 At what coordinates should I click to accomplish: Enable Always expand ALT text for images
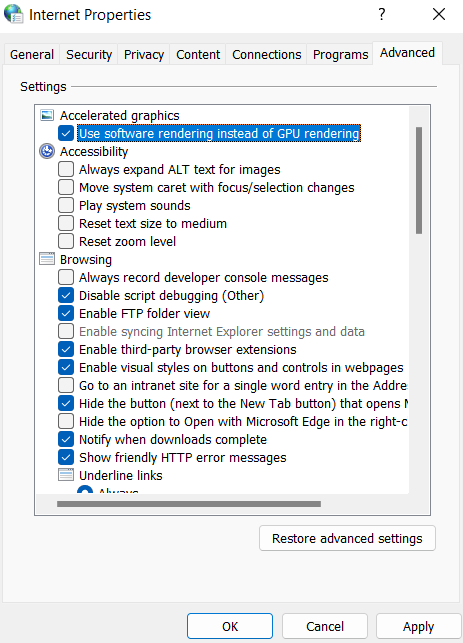tap(66, 169)
